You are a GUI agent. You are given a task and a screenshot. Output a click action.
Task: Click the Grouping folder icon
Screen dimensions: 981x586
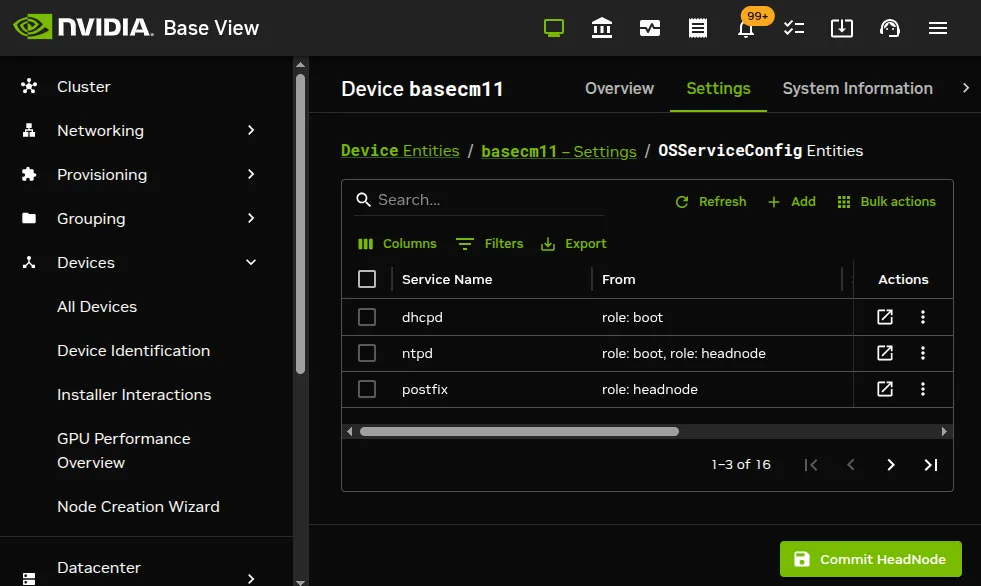[29, 218]
